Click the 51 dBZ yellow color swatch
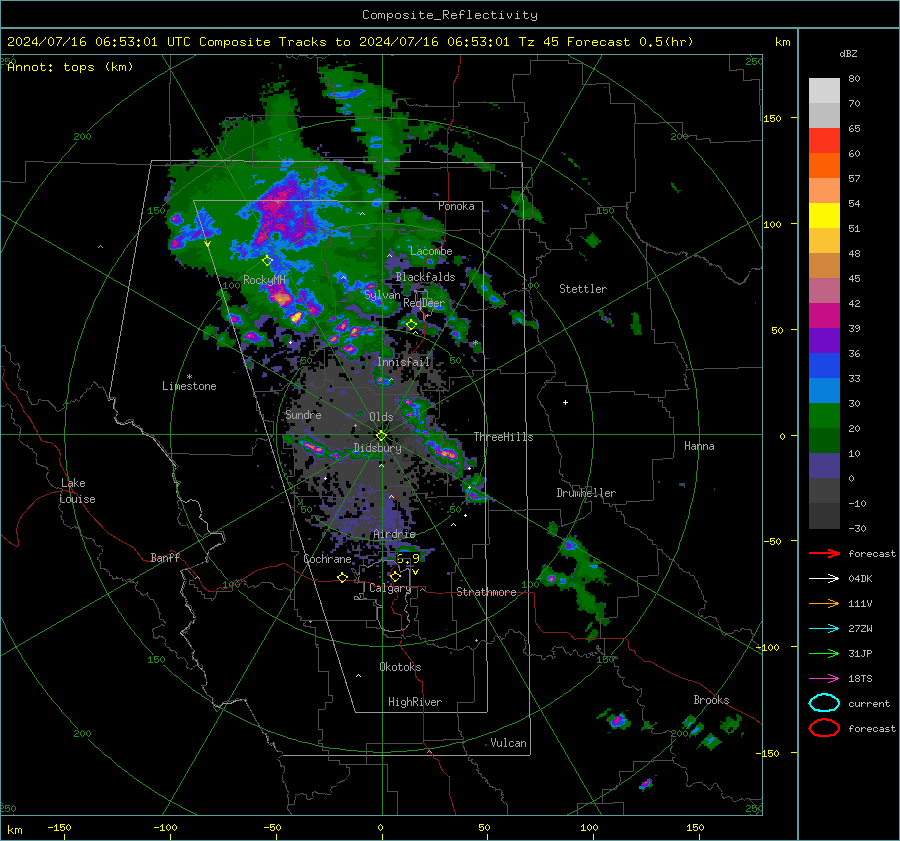The height and width of the screenshot is (841, 900). tap(824, 215)
